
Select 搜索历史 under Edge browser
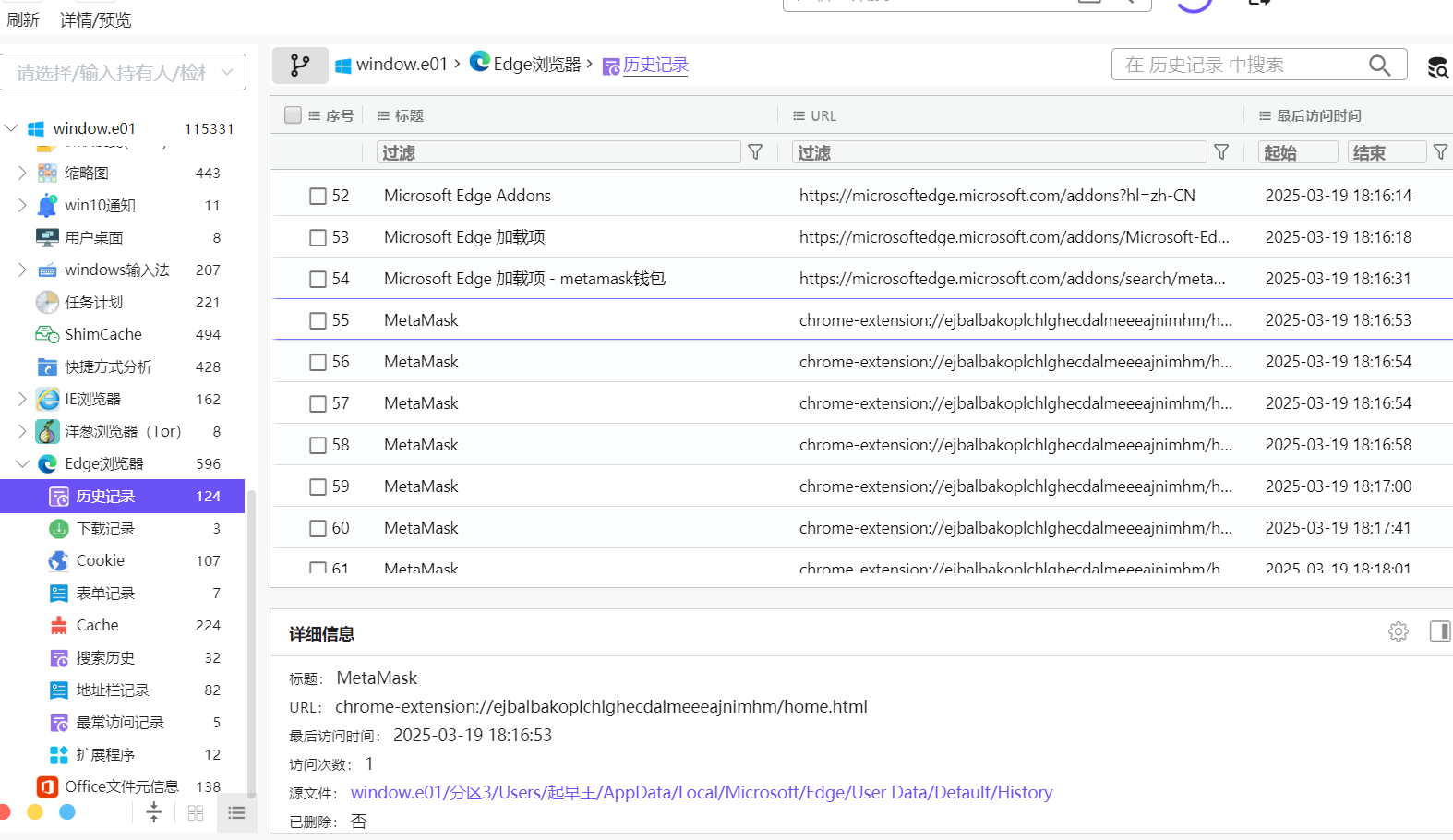click(x=105, y=657)
